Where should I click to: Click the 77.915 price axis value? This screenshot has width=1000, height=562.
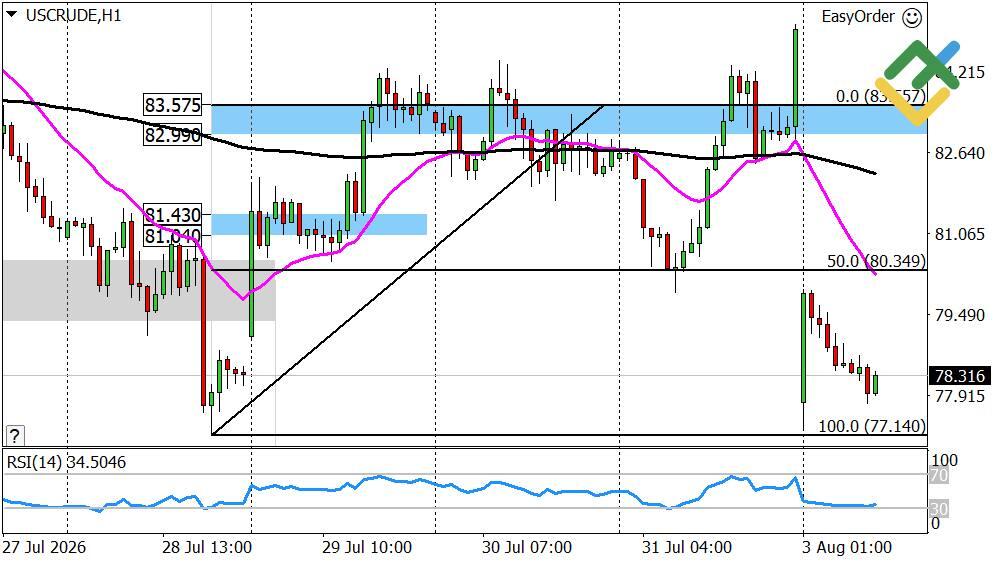960,396
